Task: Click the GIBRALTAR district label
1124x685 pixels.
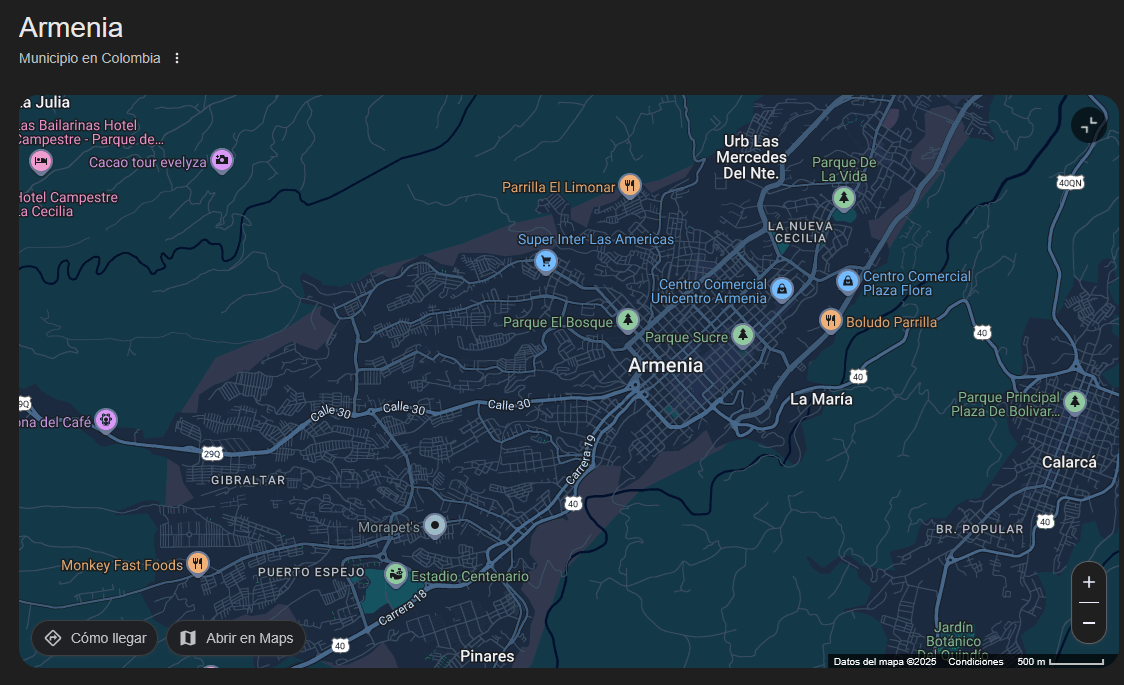Action: click(x=248, y=480)
